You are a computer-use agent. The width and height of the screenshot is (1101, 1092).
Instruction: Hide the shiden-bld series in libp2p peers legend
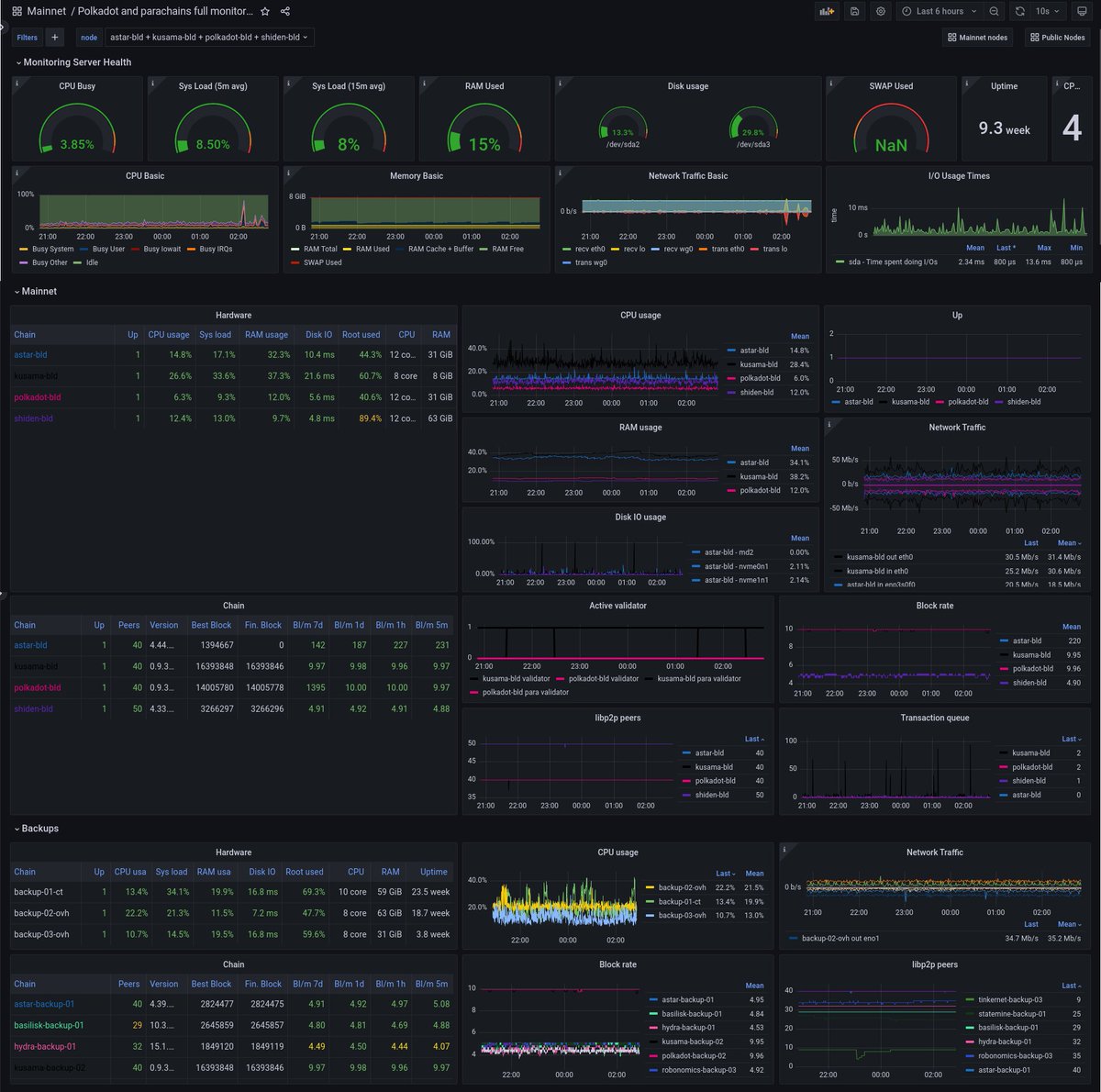(x=712, y=795)
